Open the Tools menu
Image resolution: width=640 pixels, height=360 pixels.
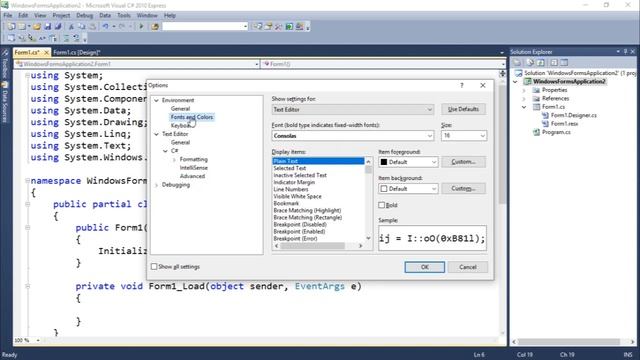click(x=124, y=16)
